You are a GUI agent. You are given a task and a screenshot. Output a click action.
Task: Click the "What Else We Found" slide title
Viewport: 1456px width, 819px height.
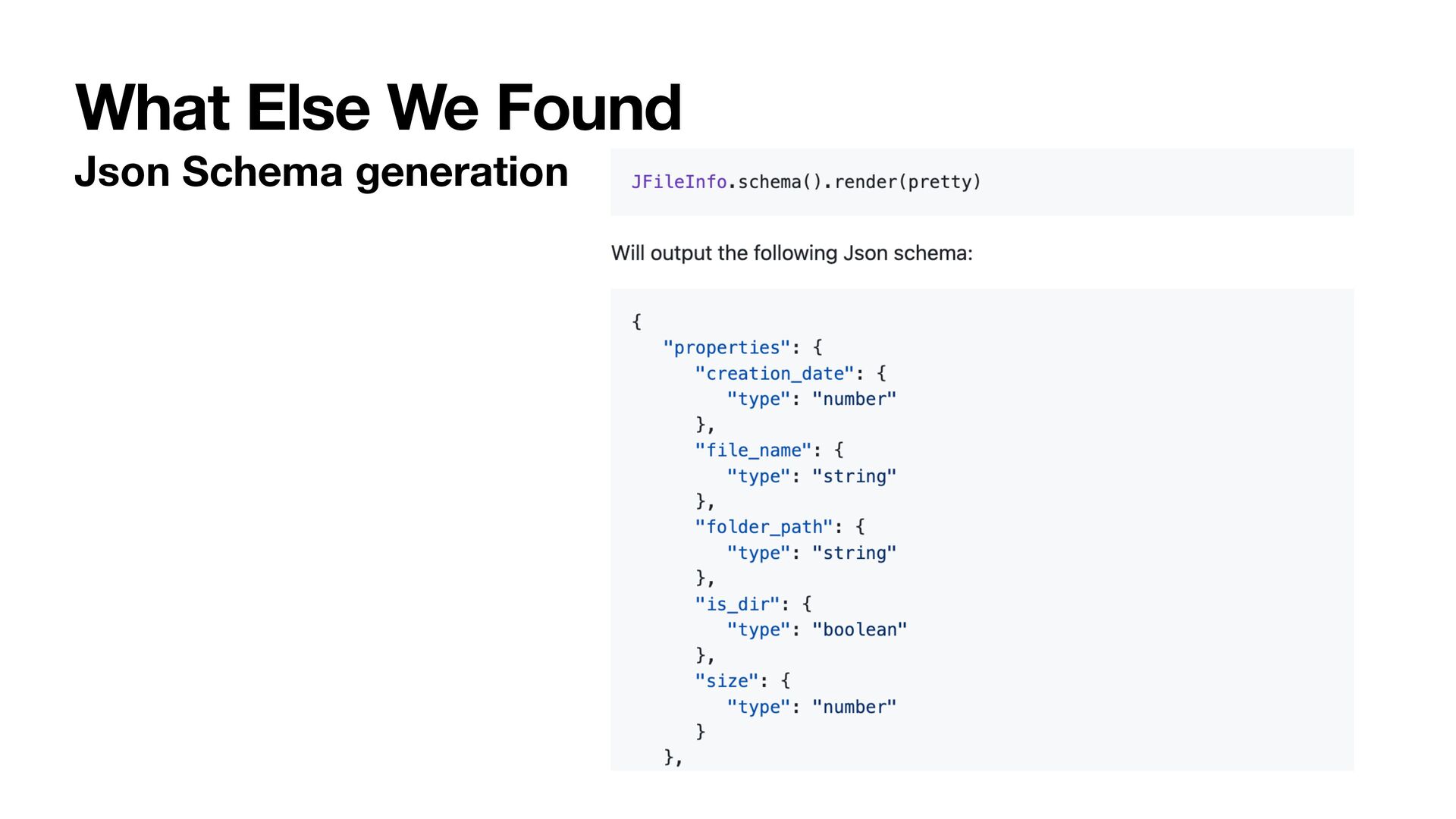pyautogui.click(x=378, y=108)
